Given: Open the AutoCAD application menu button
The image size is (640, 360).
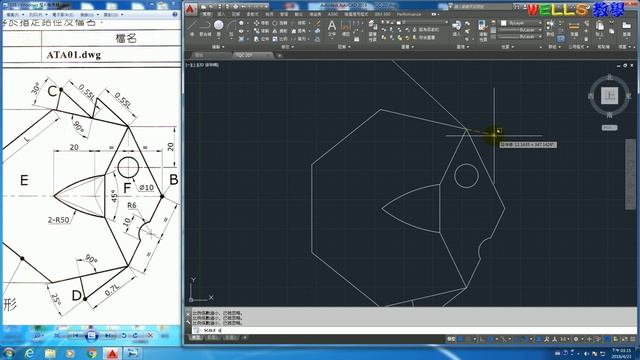Looking at the screenshot, I should coord(191,9).
